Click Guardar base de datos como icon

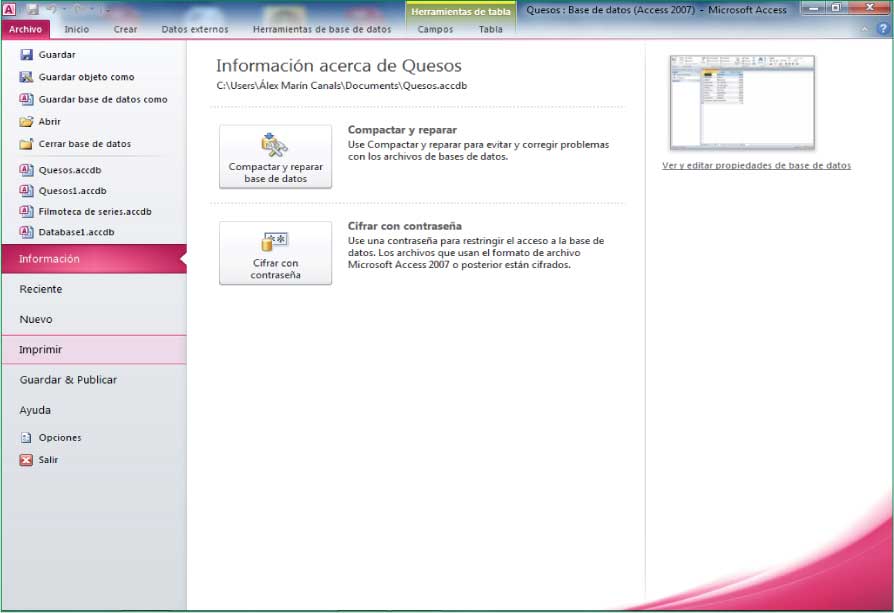(27, 100)
